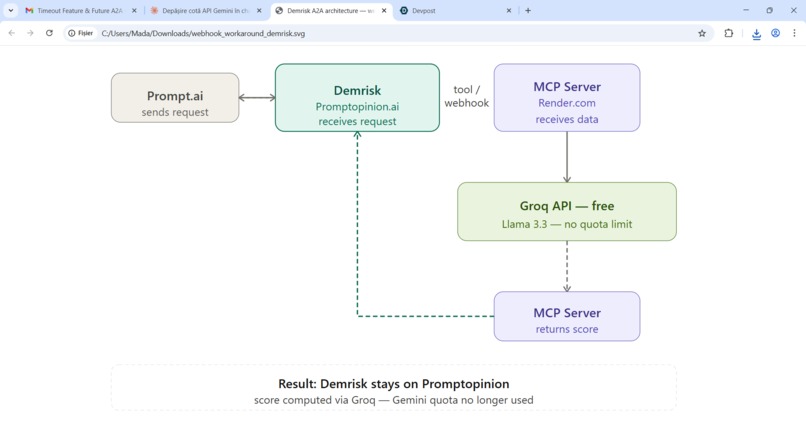Click the MCP Server returns score box
806x428 pixels.
pyautogui.click(x=567, y=317)
